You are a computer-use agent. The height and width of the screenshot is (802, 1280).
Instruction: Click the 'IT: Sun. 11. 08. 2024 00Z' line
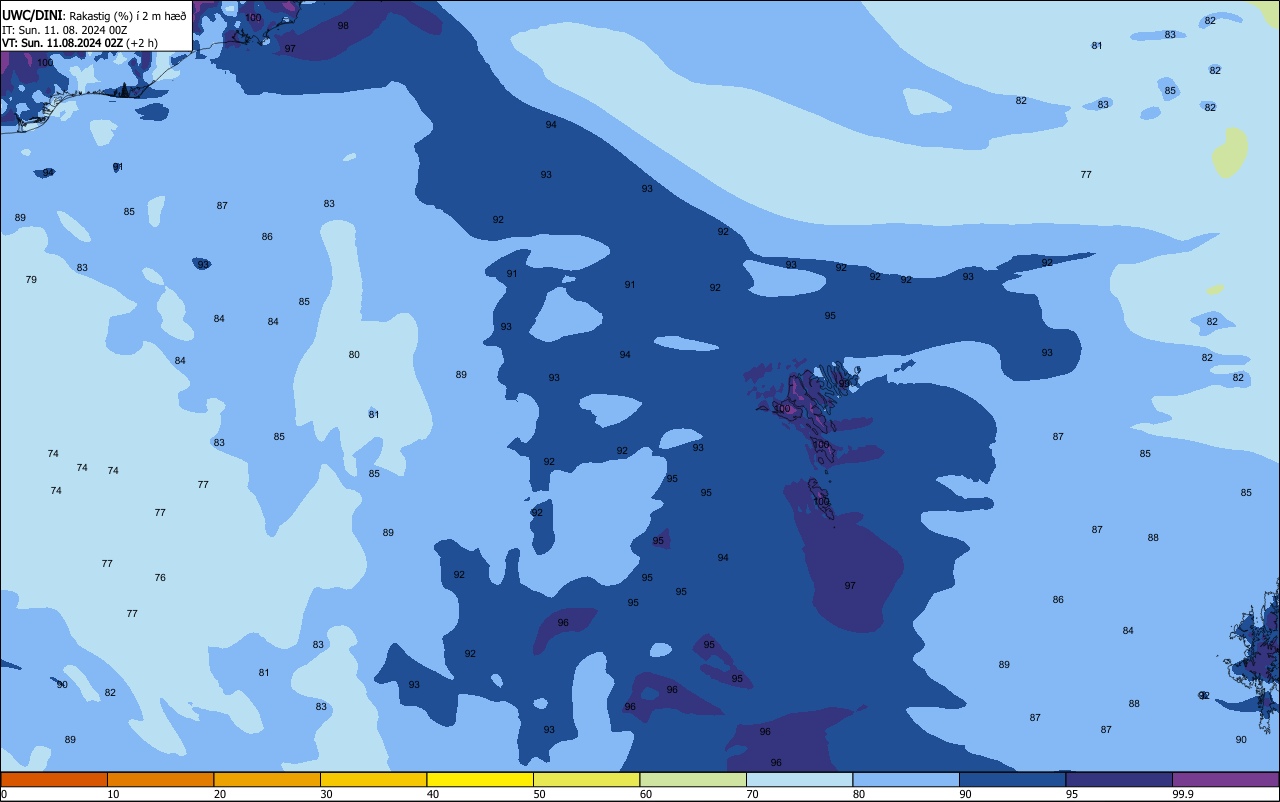pos(64,29)
